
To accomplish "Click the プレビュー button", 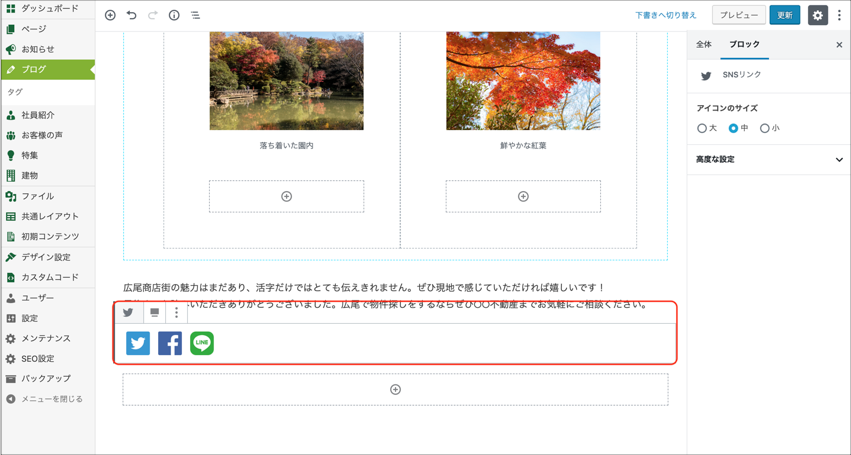I will coord(739,15).
